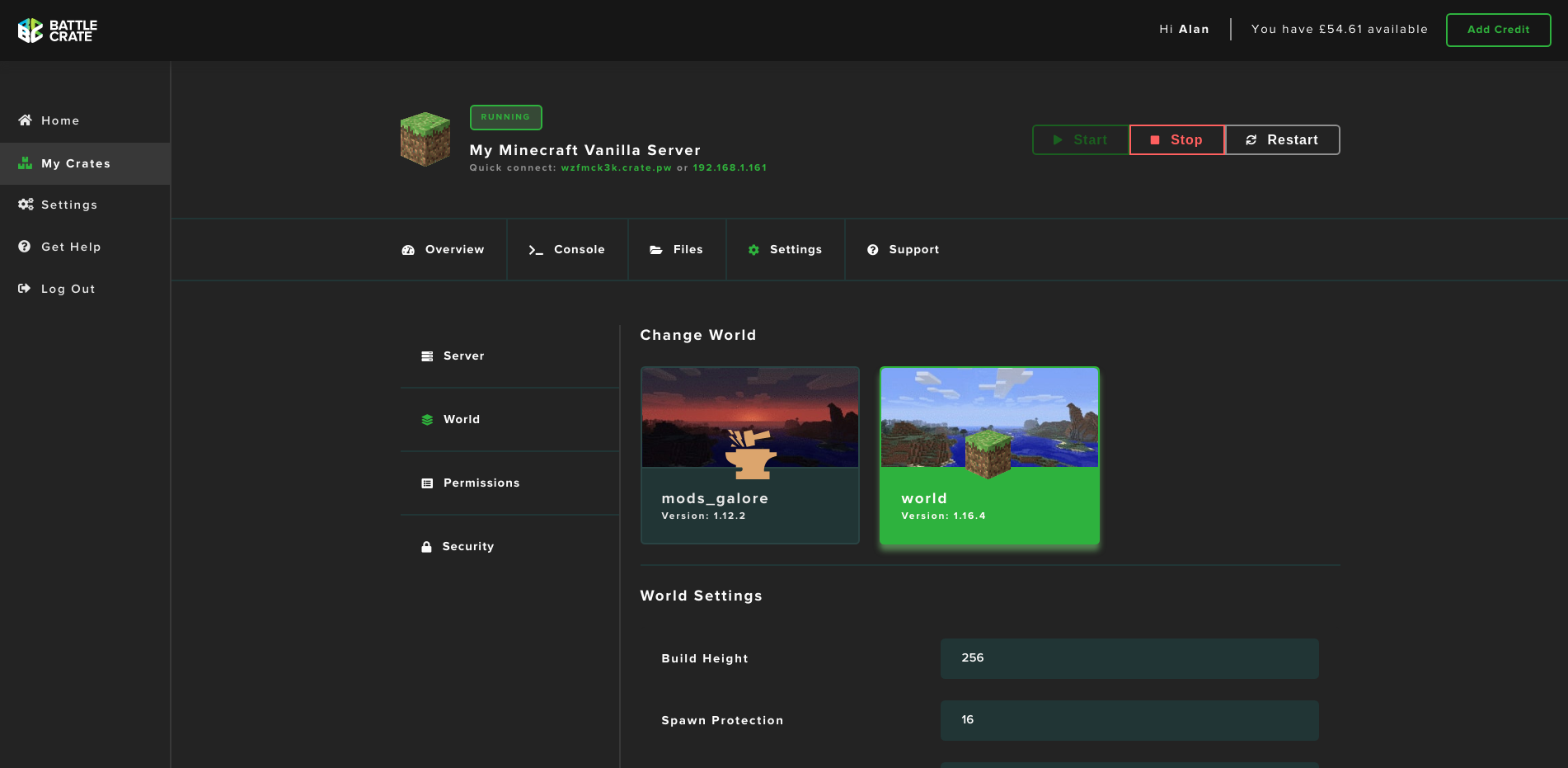This screenshot has width=1568, height=768.
Task: Click the Console prompt icon
Action: (x=536, y=250)
